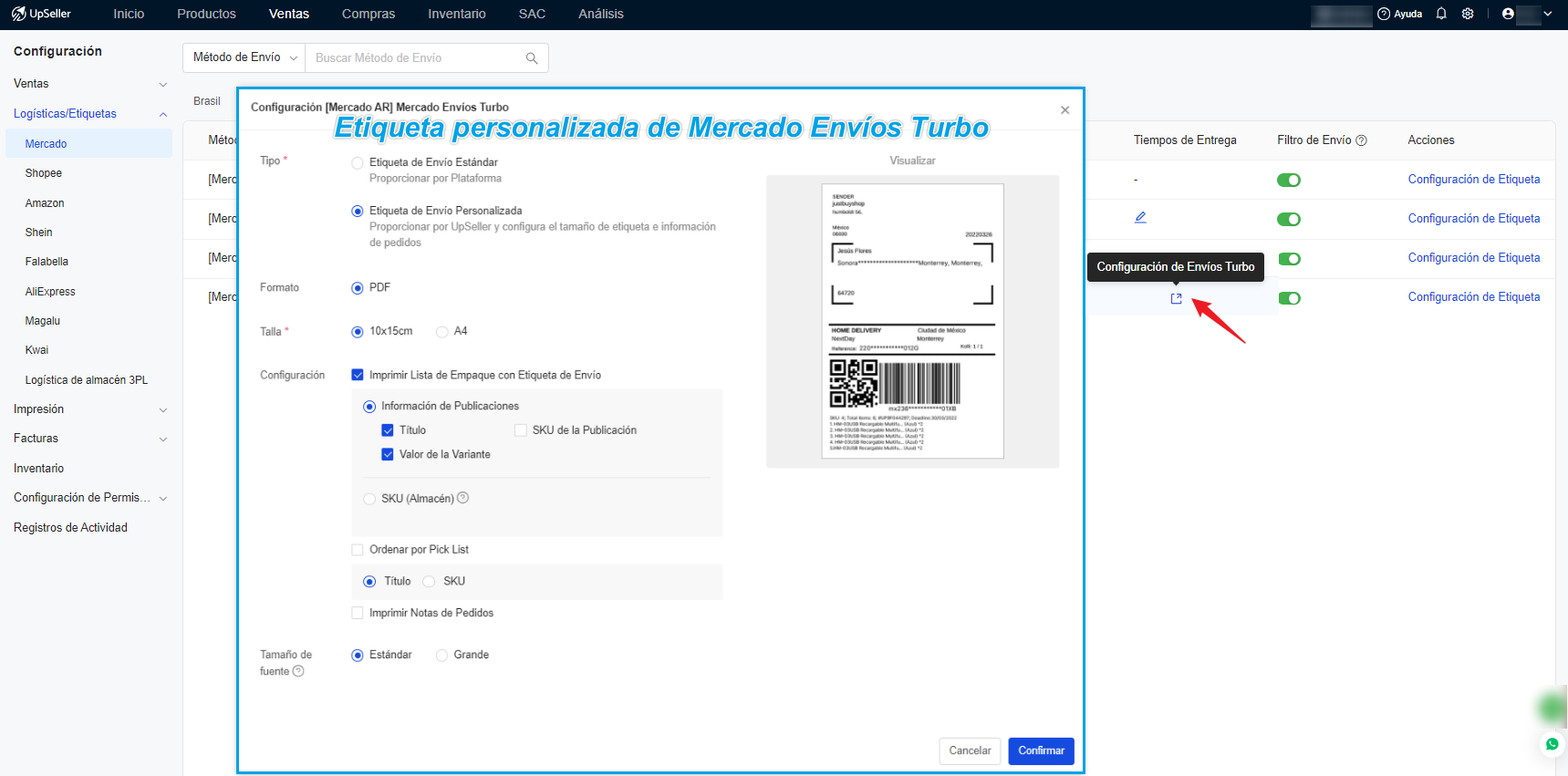
Task: Open Compras menu
Action: (369, 14)
